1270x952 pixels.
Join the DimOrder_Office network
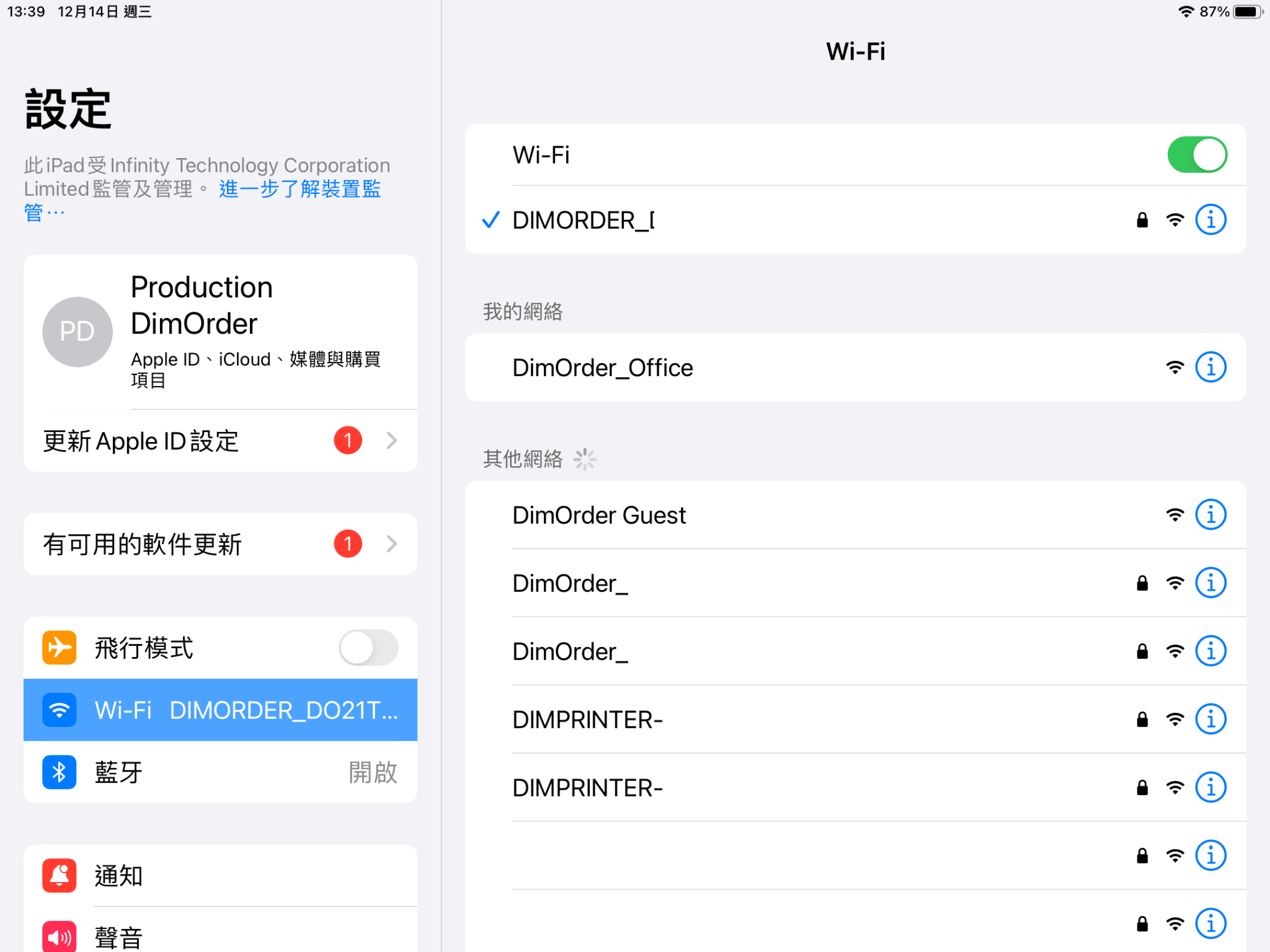tap(855, 368)
